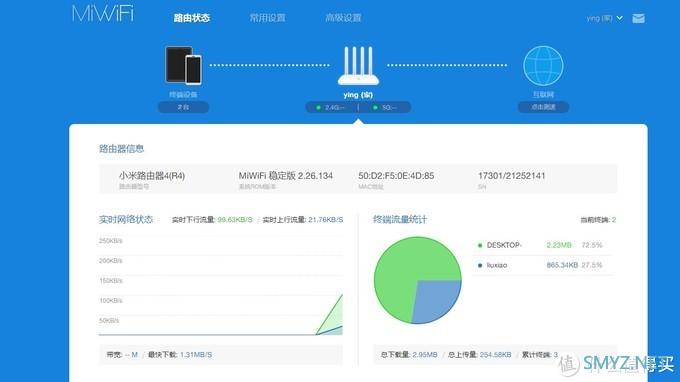Click the device count pill under 终端设备

tap(183, 107)
